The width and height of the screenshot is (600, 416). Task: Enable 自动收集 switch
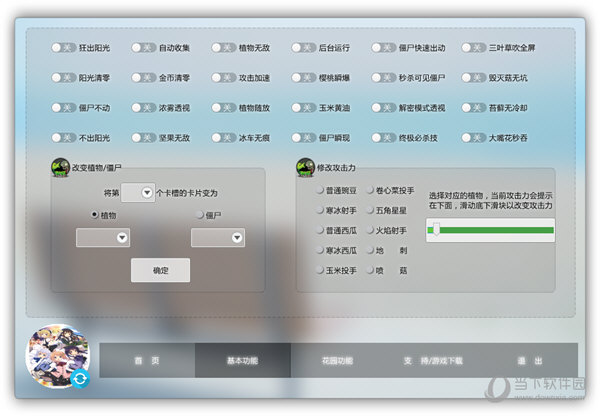click(144, 47)
